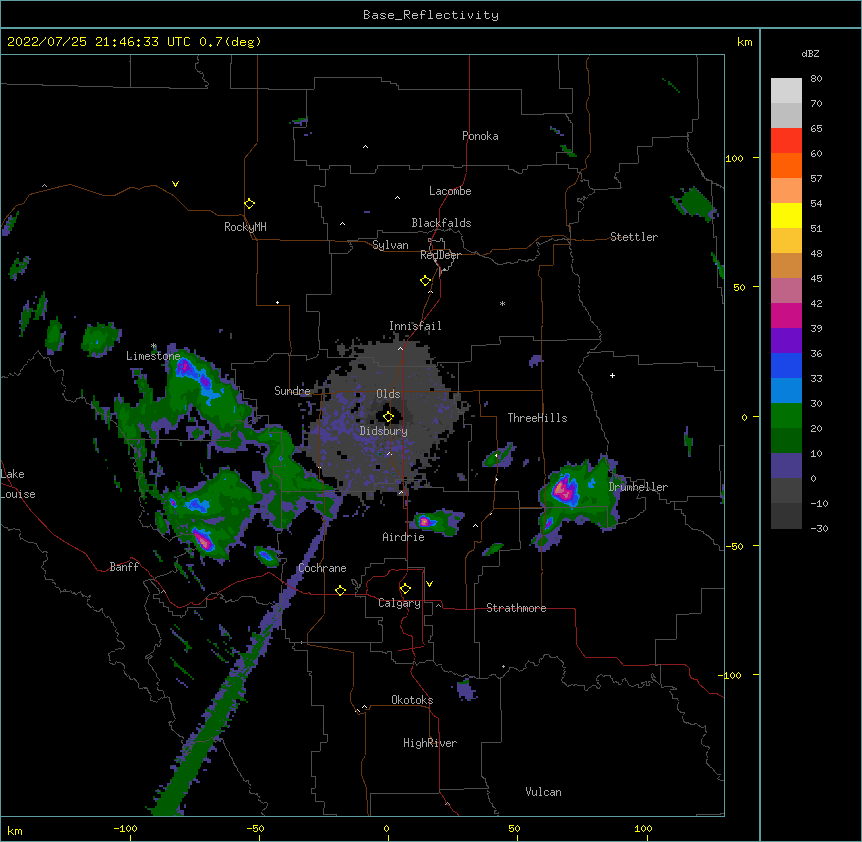Viewport: 862px width, 842px height.
Task: Pick the bright yellow 51-54 dBZ swatch
Action: (x=786, y=215)
